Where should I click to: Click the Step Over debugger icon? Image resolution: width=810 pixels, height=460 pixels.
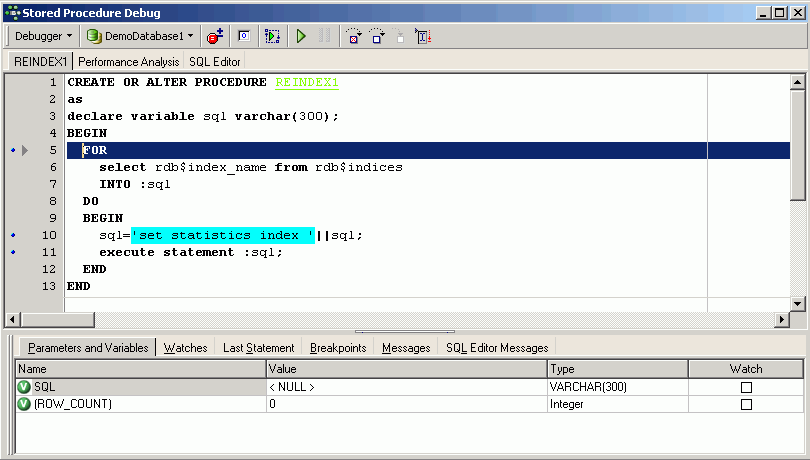coord(376,36)
